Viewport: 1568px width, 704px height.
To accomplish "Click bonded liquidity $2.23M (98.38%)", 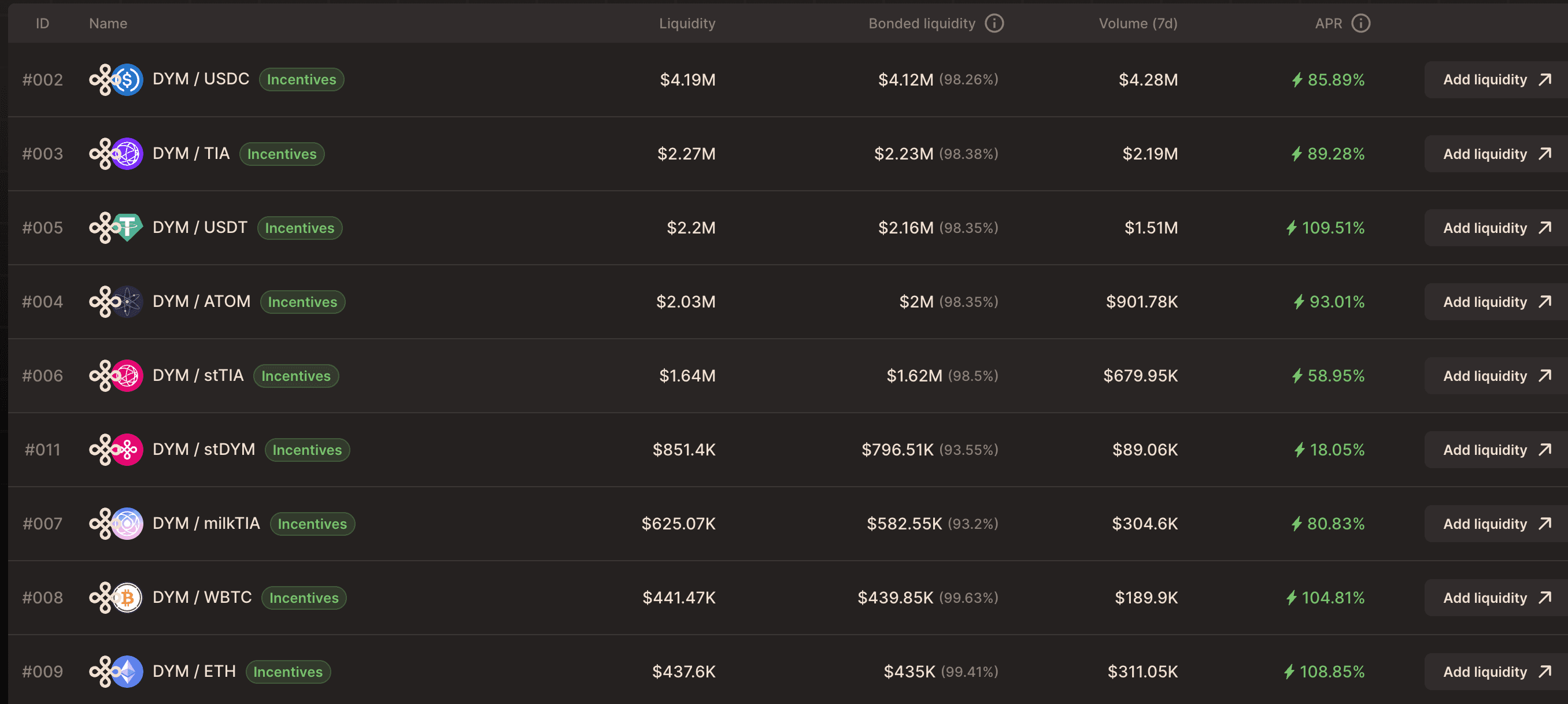I will (936, 154).
